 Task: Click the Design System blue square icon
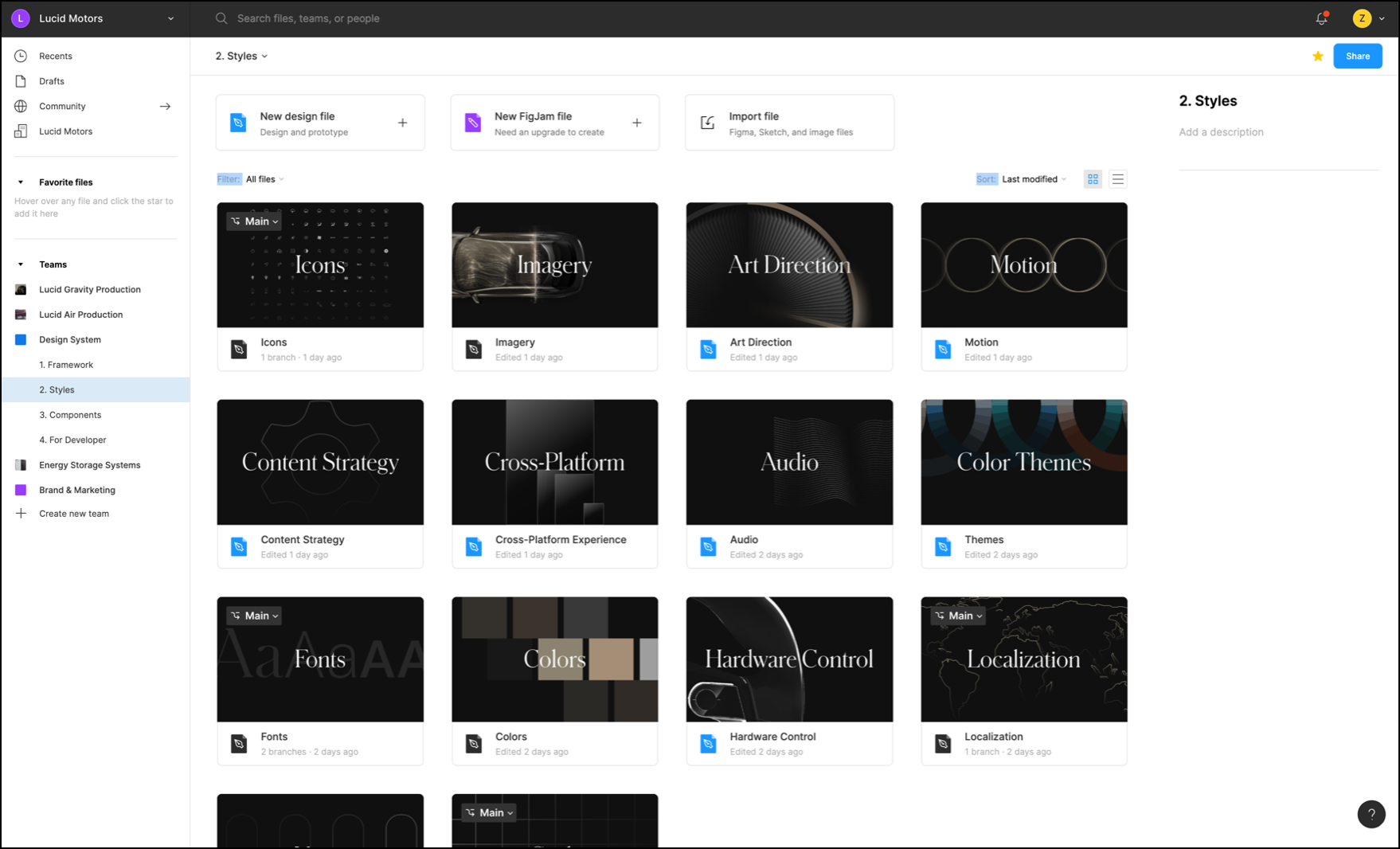[21, 340]
